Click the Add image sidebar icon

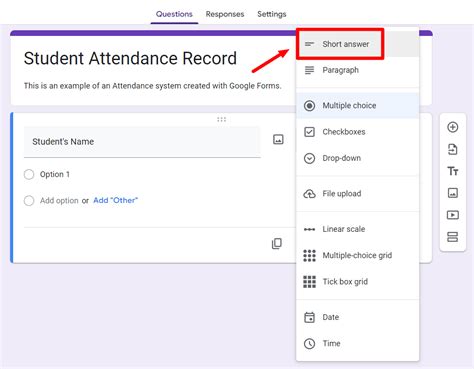coord(452,193)
